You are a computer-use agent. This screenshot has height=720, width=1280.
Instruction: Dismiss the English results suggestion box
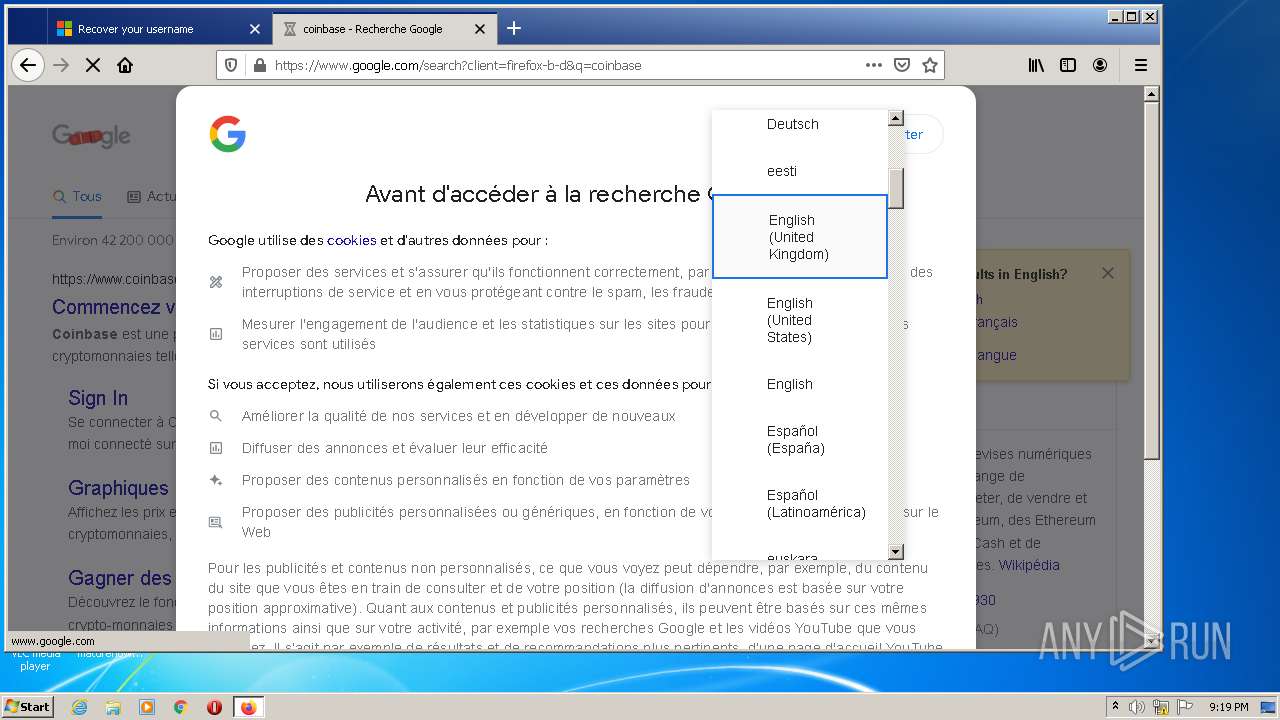click(1108, 273)
